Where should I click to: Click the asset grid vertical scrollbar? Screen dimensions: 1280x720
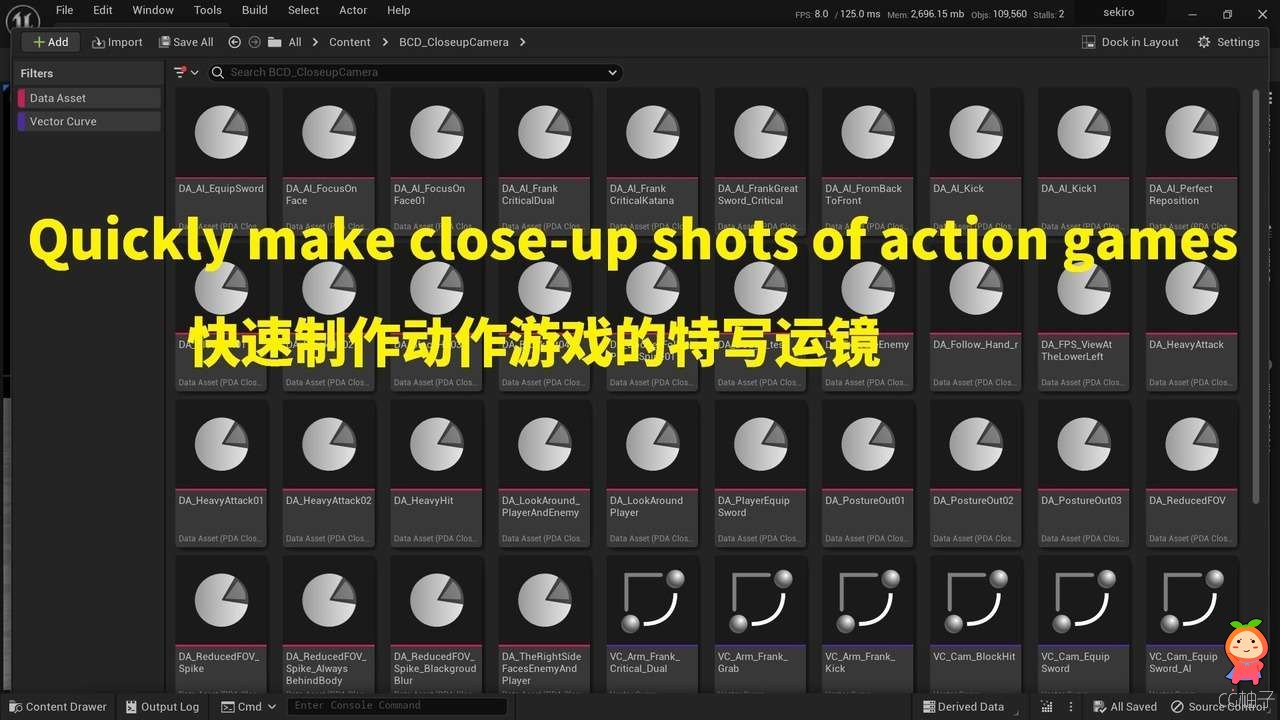1257,295
